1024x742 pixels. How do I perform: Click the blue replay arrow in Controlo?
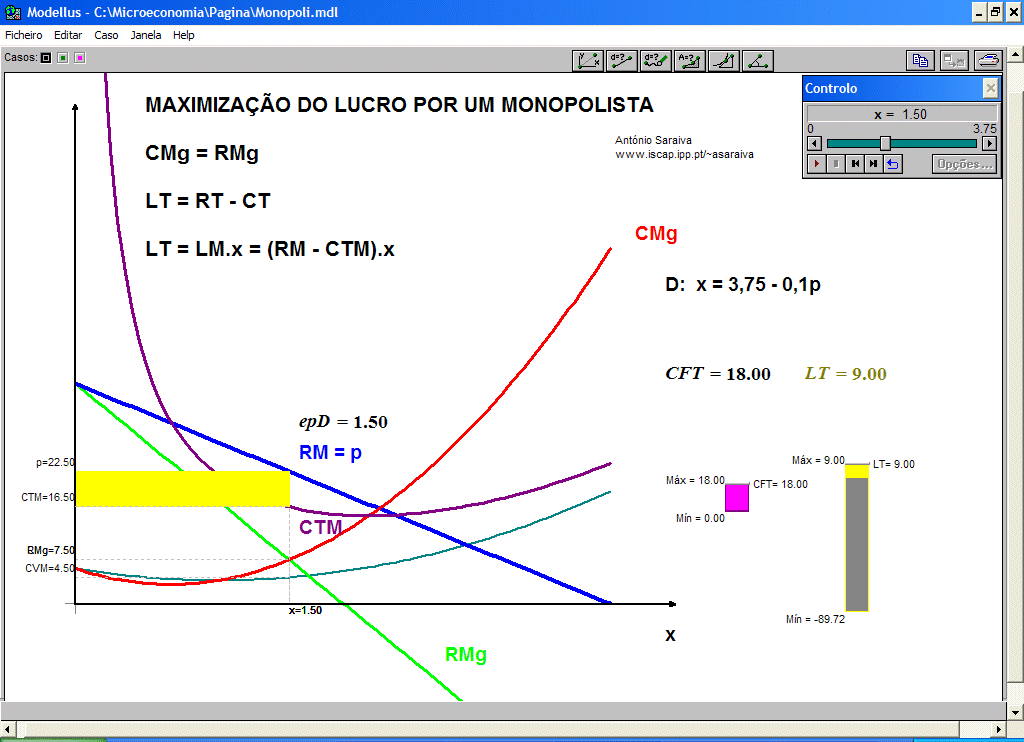point(893,164)
